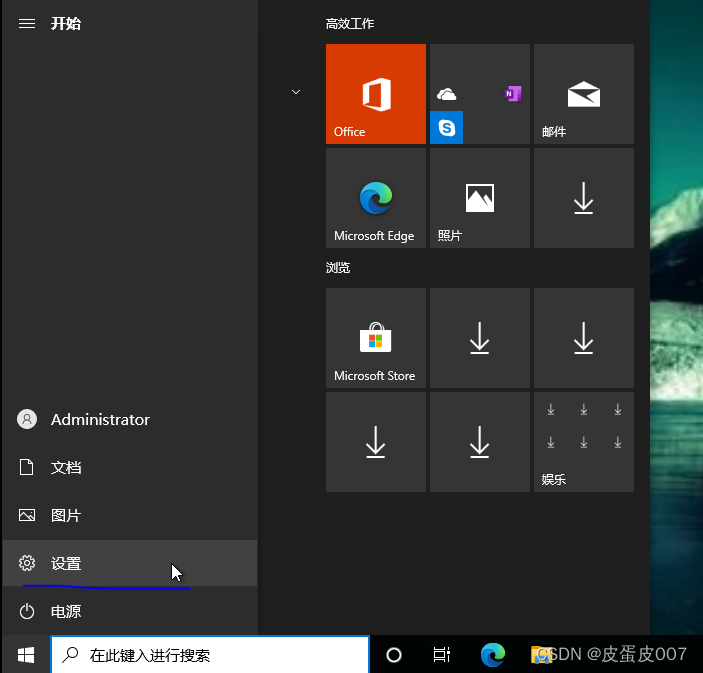
Task: Open Power (电源) options
Action: click(x=130, y=611)
